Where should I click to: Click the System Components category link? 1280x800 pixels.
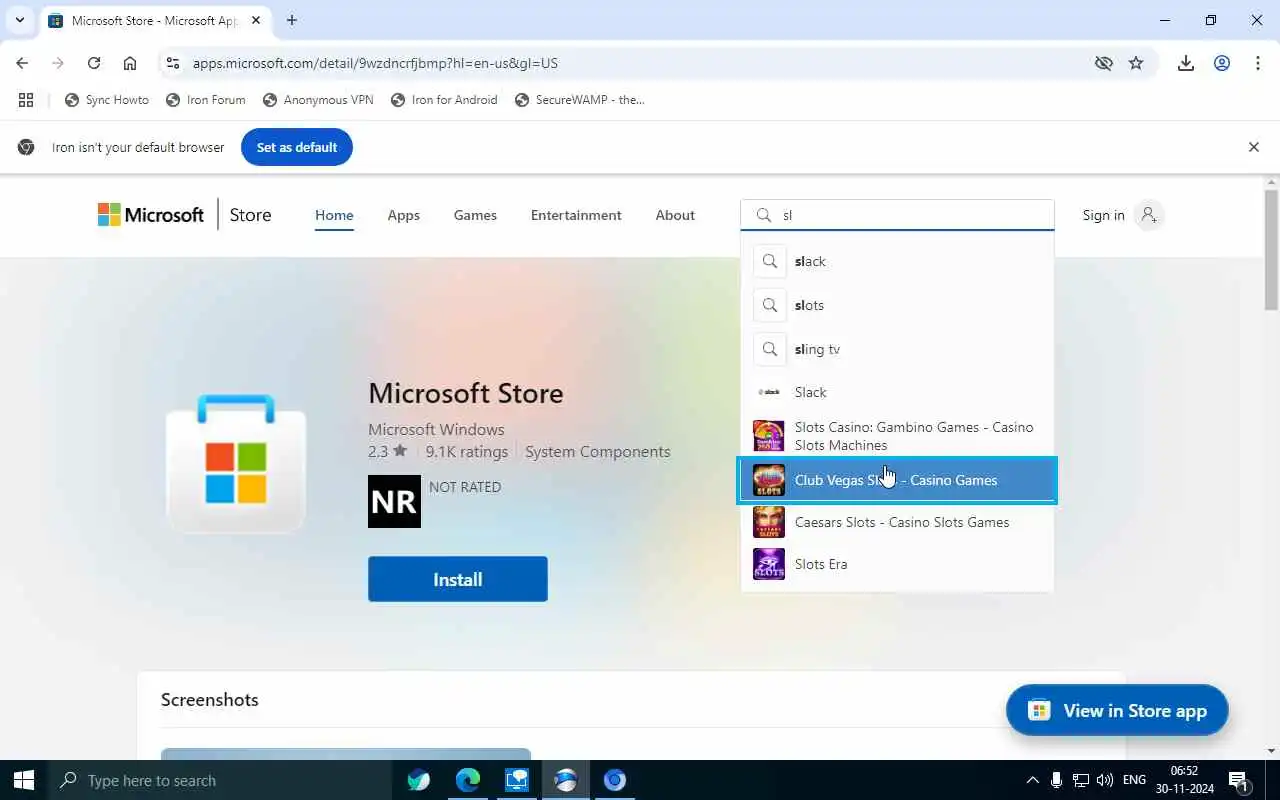[x=598, y=452]
